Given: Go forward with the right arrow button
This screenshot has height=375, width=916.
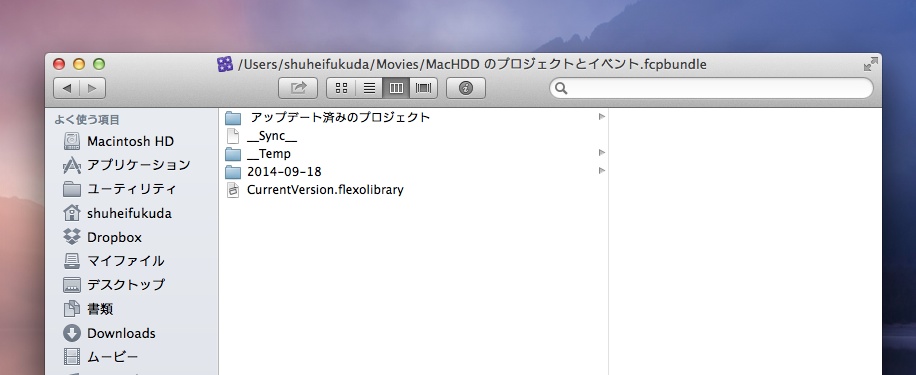Looking at the screenshot, I should point(92,88).
